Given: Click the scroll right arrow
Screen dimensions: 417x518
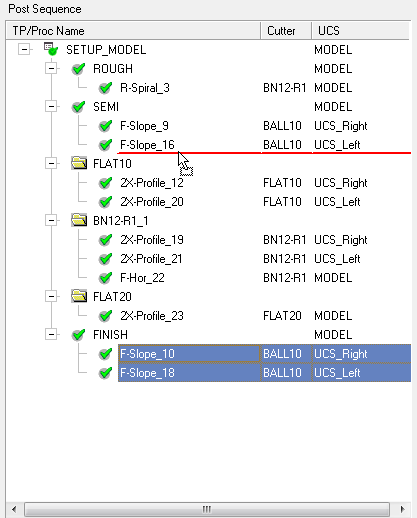Looking at the screenshot, I should 402,509.
